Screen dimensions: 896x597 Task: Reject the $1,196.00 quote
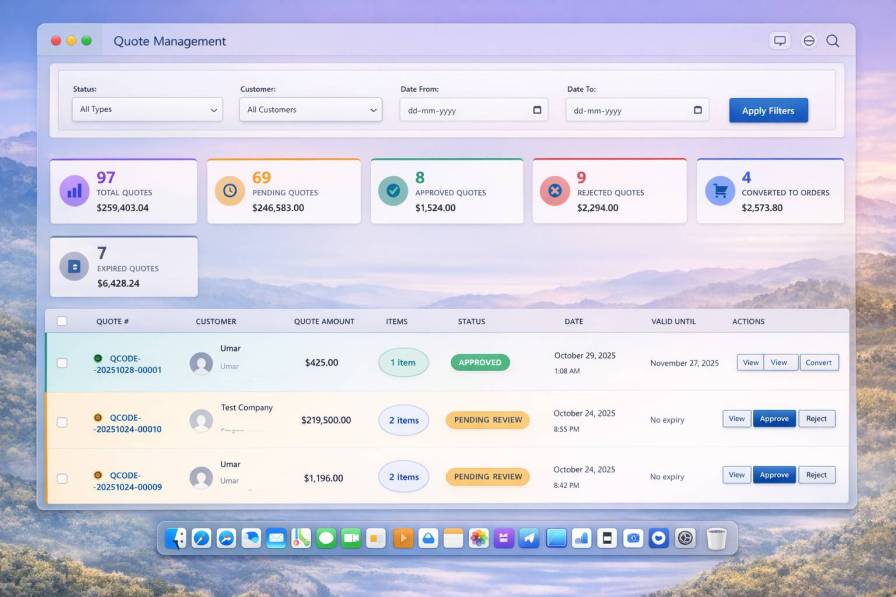(817, 475)
